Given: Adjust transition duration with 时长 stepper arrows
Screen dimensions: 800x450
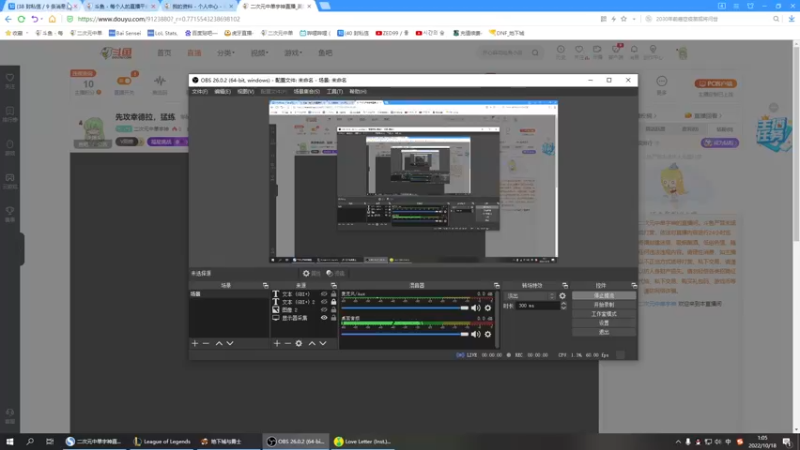Looking at the screenshot, I should pyautogui.click(x=563, y=306).
